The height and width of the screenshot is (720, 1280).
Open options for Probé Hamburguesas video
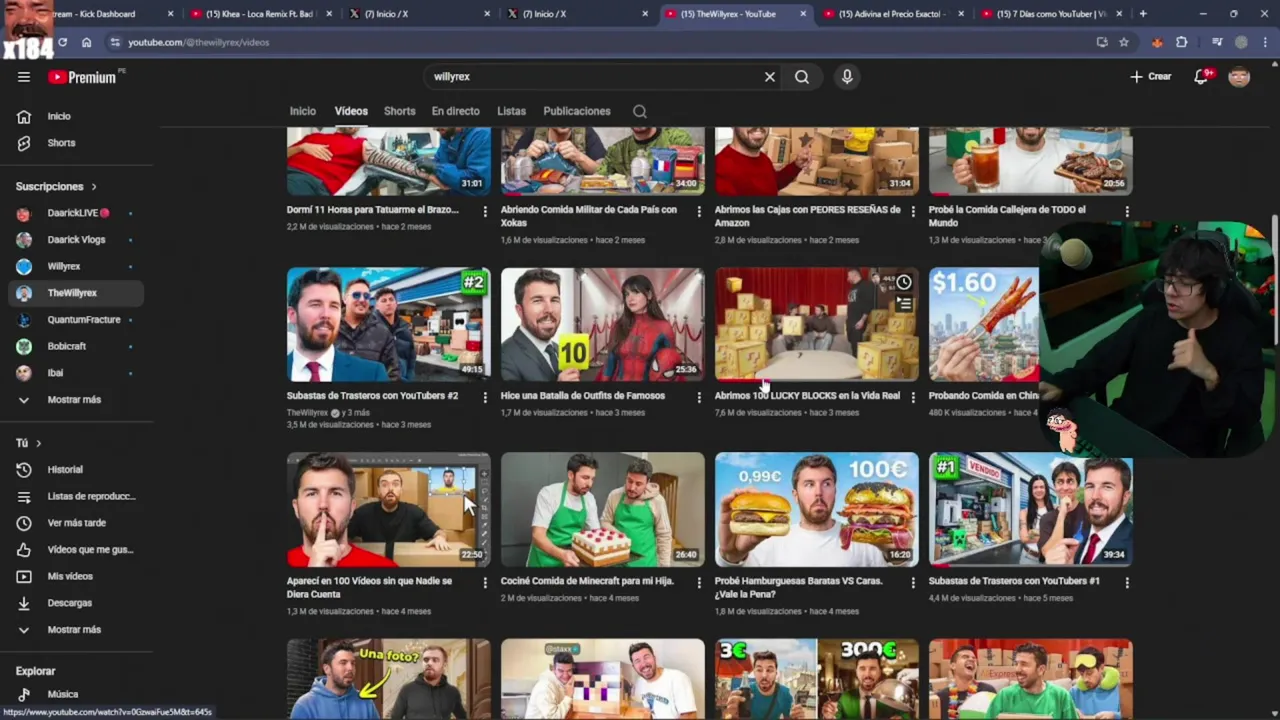click(913, 582)
